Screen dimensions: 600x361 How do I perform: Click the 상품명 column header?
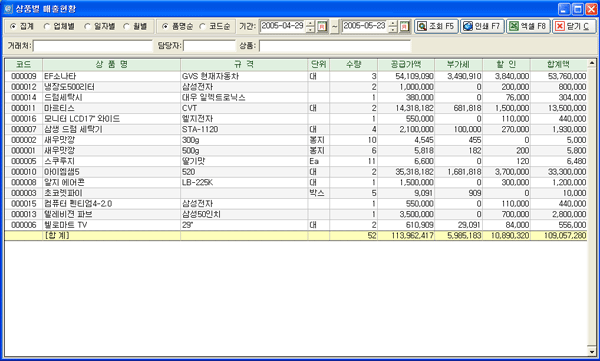[111, 64]
